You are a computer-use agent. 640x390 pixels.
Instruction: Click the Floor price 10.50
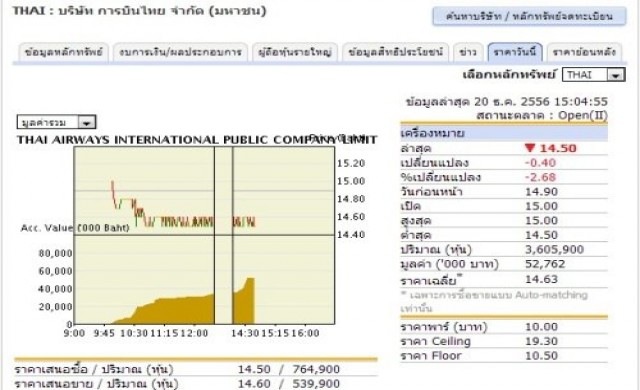pyautogui.click(x=542, y=356)
